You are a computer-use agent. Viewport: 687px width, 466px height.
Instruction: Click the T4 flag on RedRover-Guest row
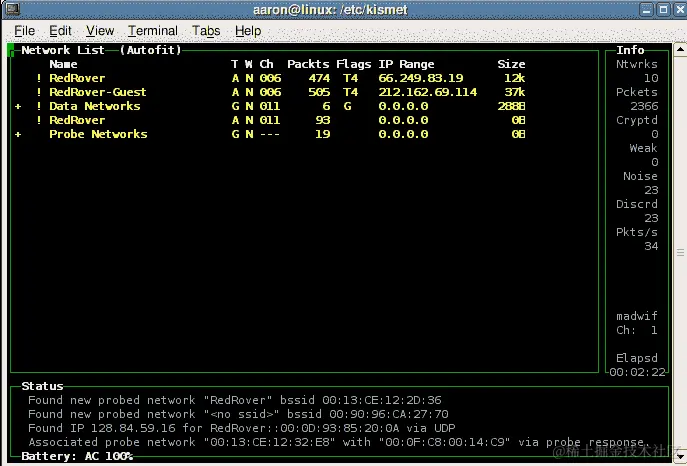[x=351, y=92]
